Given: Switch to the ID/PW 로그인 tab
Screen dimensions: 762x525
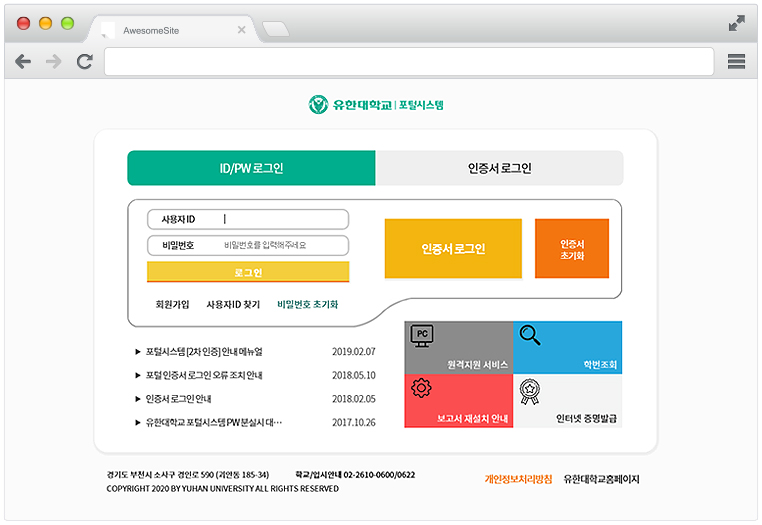Looking at the screenshot, I should pyautogui.click(x=251, y=168).
